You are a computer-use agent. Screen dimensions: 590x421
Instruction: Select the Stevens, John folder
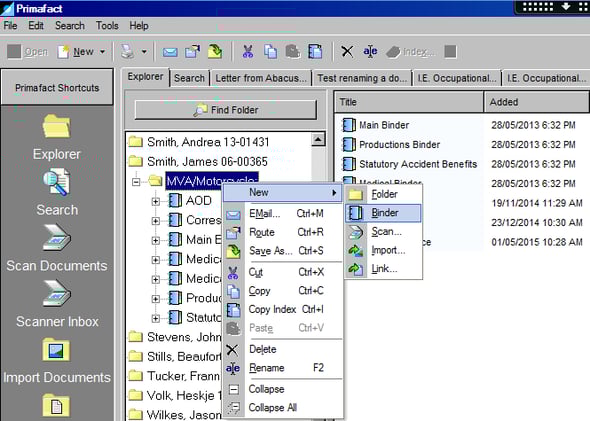(175, 337)
